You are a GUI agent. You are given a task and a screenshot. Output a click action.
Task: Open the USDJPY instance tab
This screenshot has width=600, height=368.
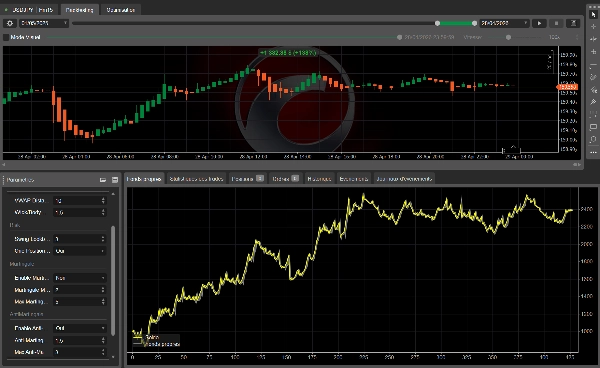click(x=30, y=10)
